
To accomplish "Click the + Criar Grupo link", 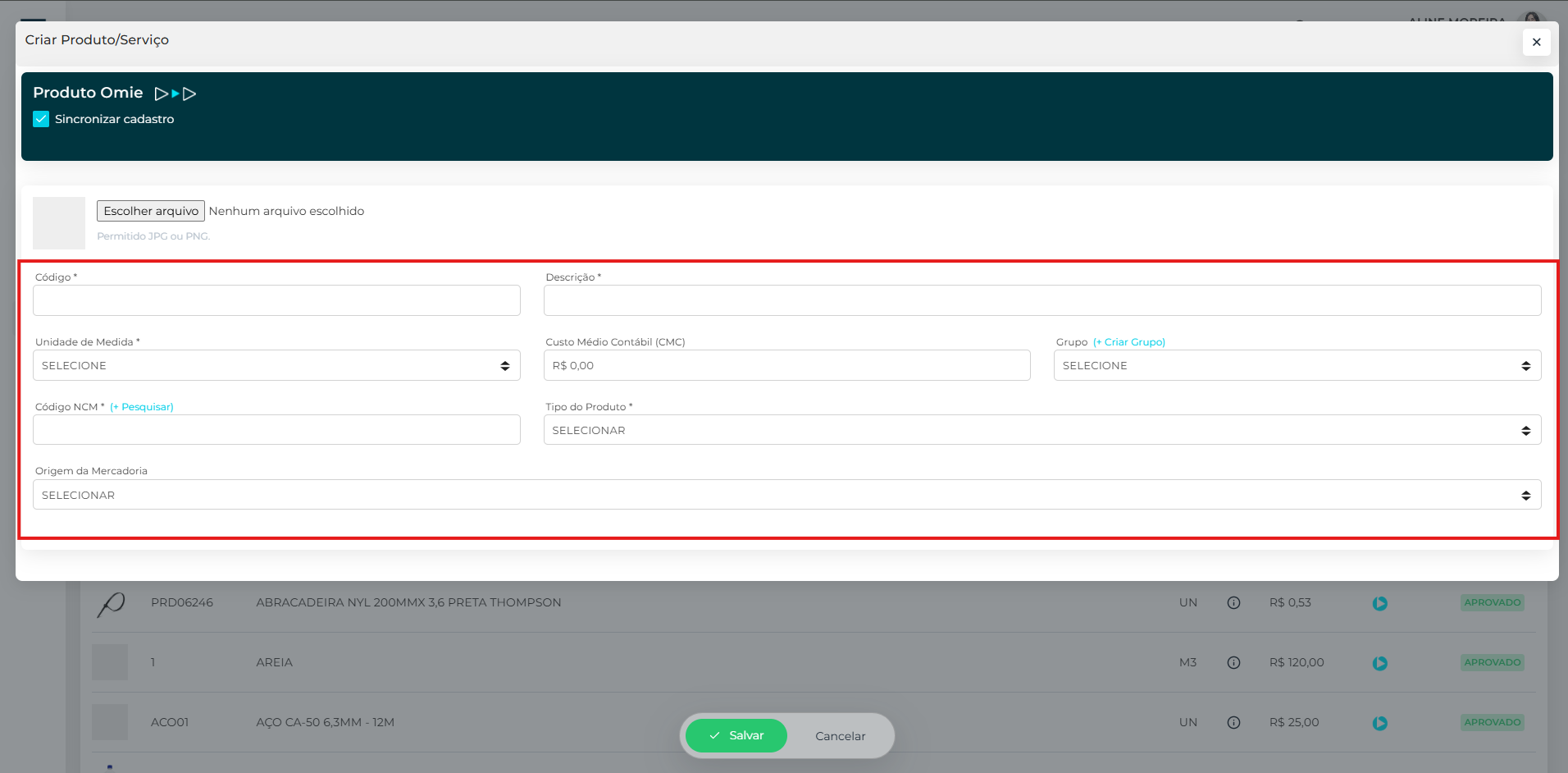I will (x=1128, y=342).
